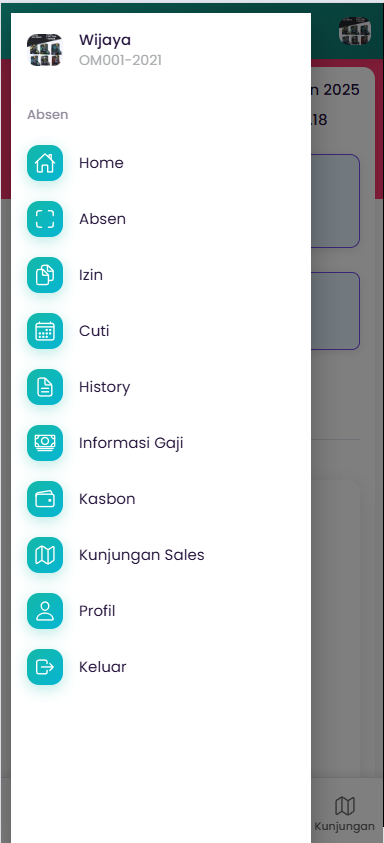This screenshot has height=843, width=384.
Task: Switch to the Kunjungan bottom tab
Action: coord(345,814)
